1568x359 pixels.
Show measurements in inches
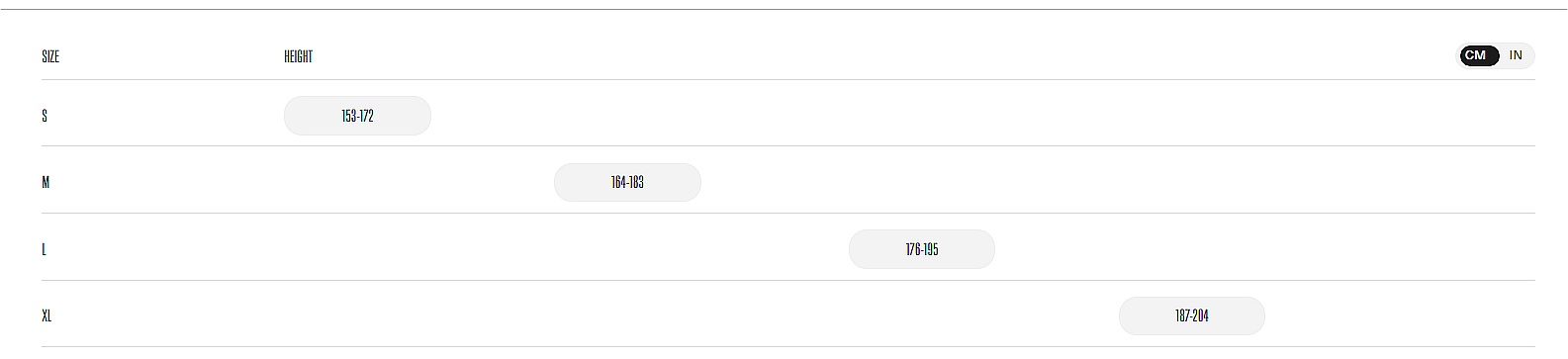(1516, 55)
